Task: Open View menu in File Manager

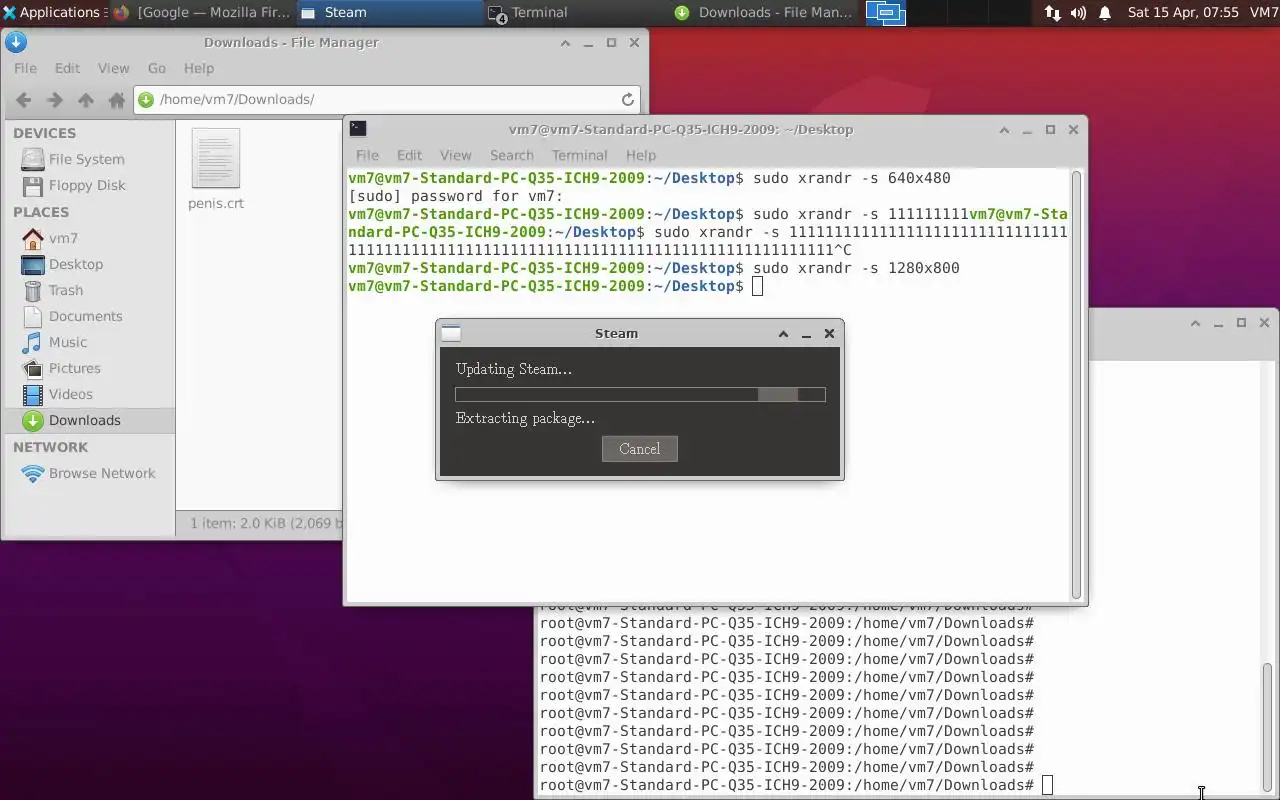Action: 113,68
